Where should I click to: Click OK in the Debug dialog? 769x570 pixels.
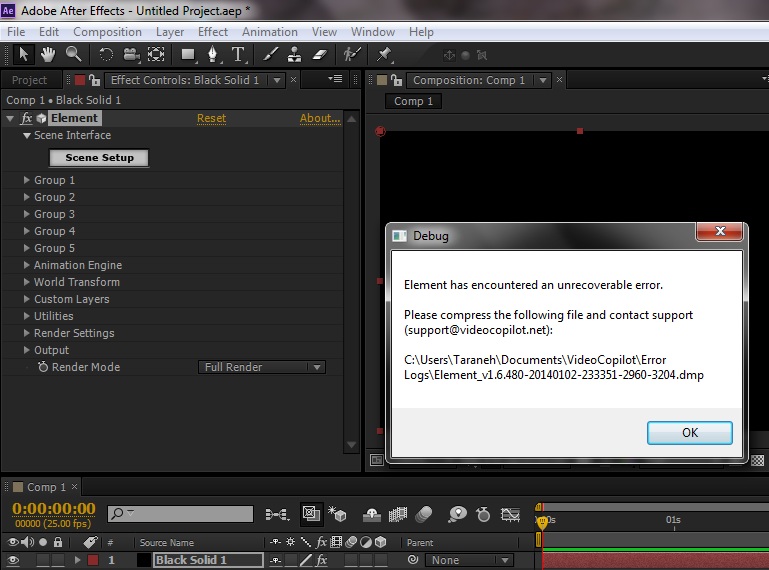tap(690, 433)
